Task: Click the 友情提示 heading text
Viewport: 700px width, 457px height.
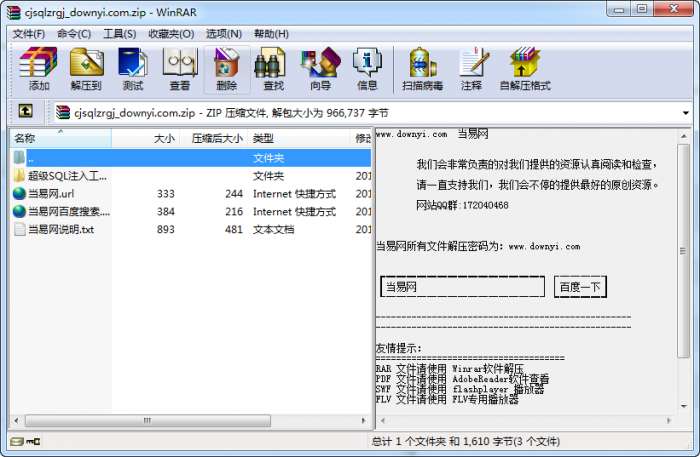Action: [398, 348]
